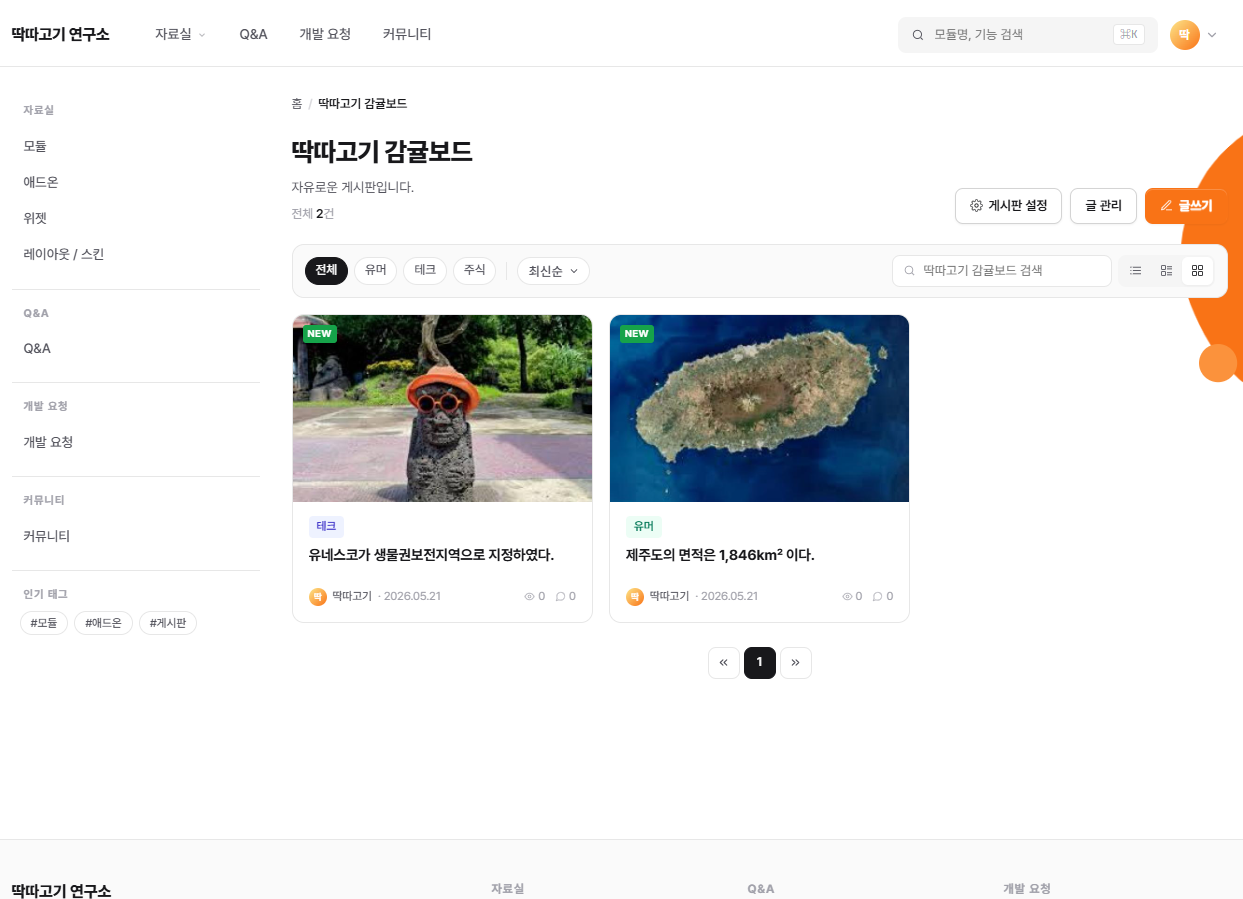Image resolution: width=1243 pixels, height=899 pixels.
Task: Select the 주식 category filter
Action: tap(474, 271)
